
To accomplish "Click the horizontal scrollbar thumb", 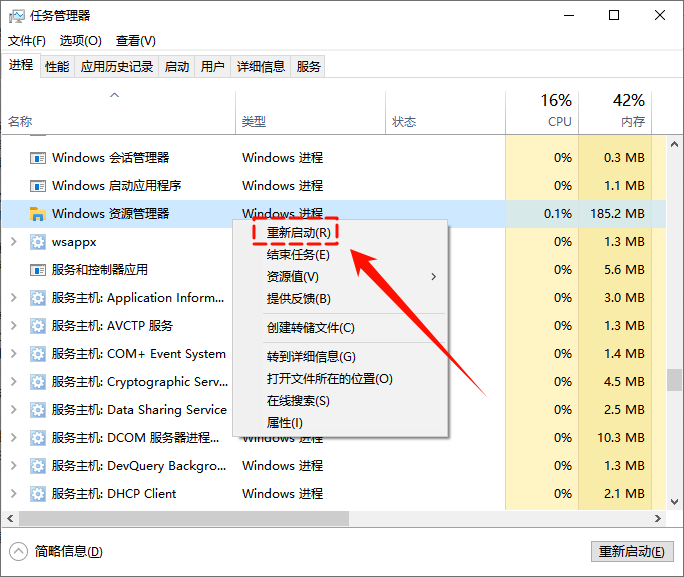I will (184, 519).
